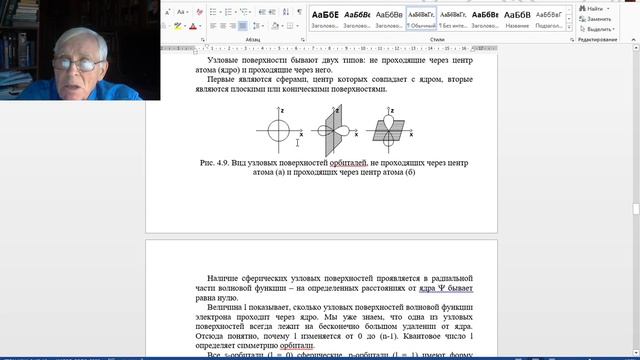Apply the Название style
Screen dimensions: 640x360
[x=517, y=18]
